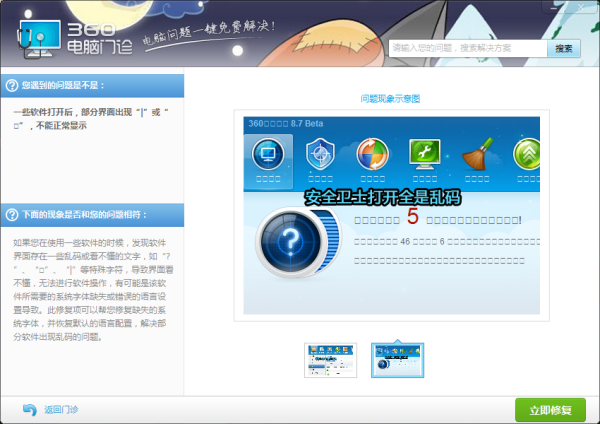Select the first preview thumbnail

tap(331, 360)
